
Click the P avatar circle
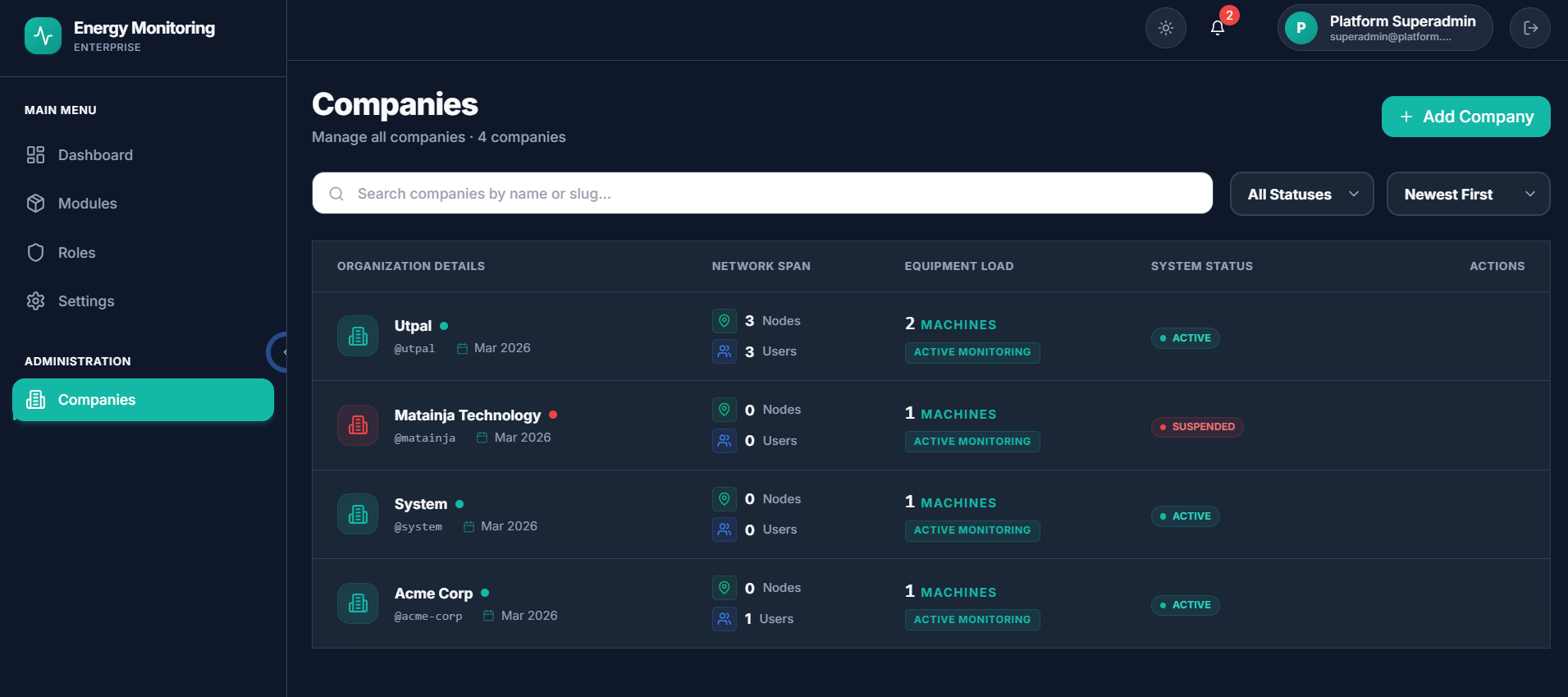[1301, 28]
